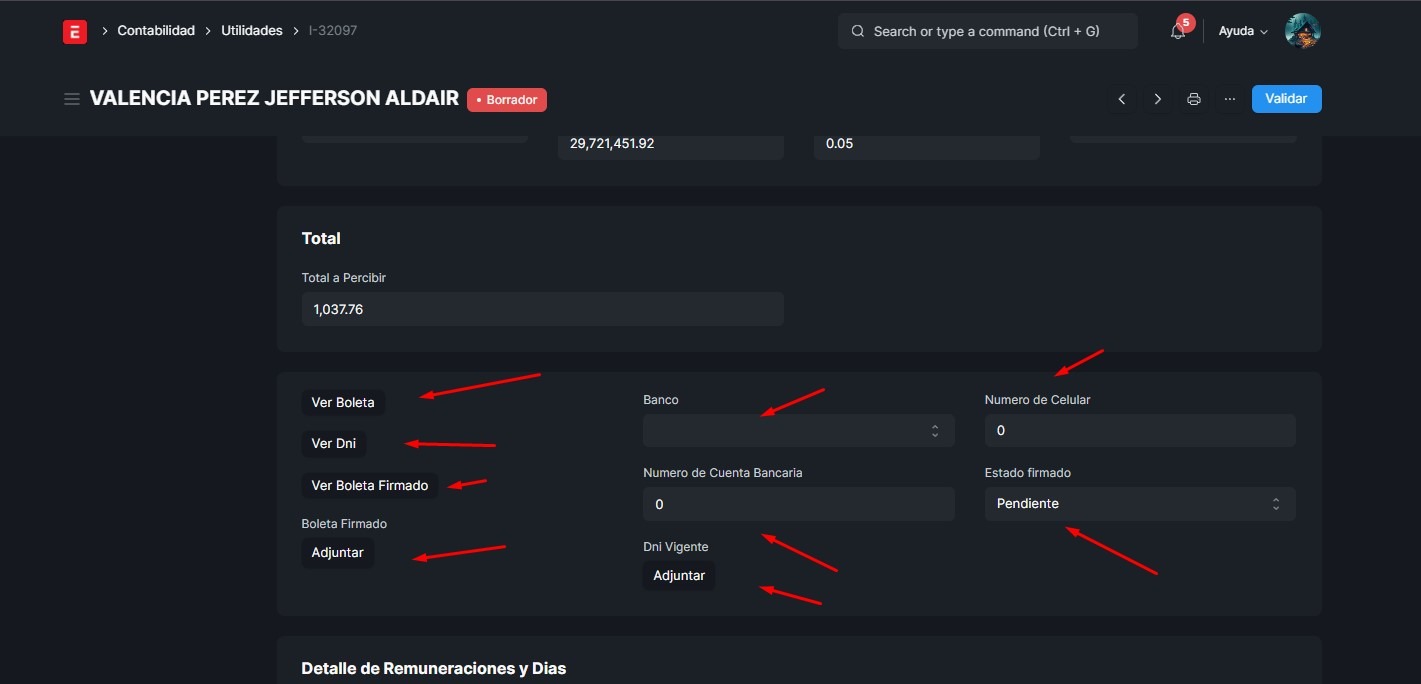Attach file under Dni Vigente
This screenshot has height=684, width=1421.
pos(679,576)
